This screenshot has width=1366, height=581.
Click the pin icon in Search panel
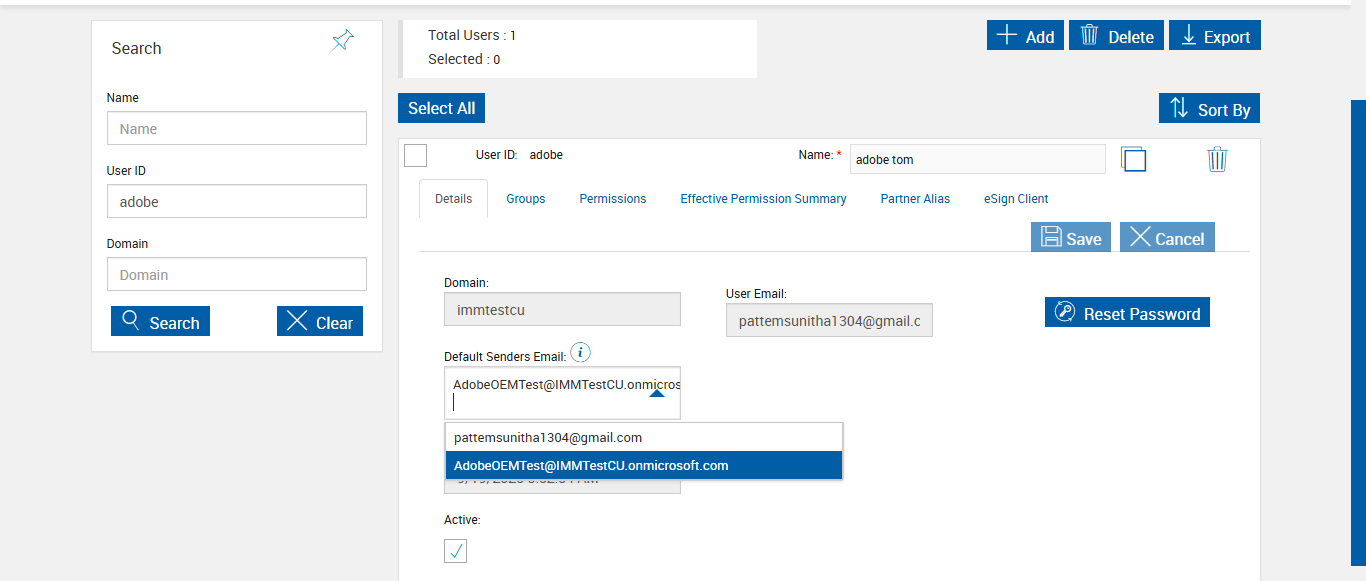tap(343, 41)
